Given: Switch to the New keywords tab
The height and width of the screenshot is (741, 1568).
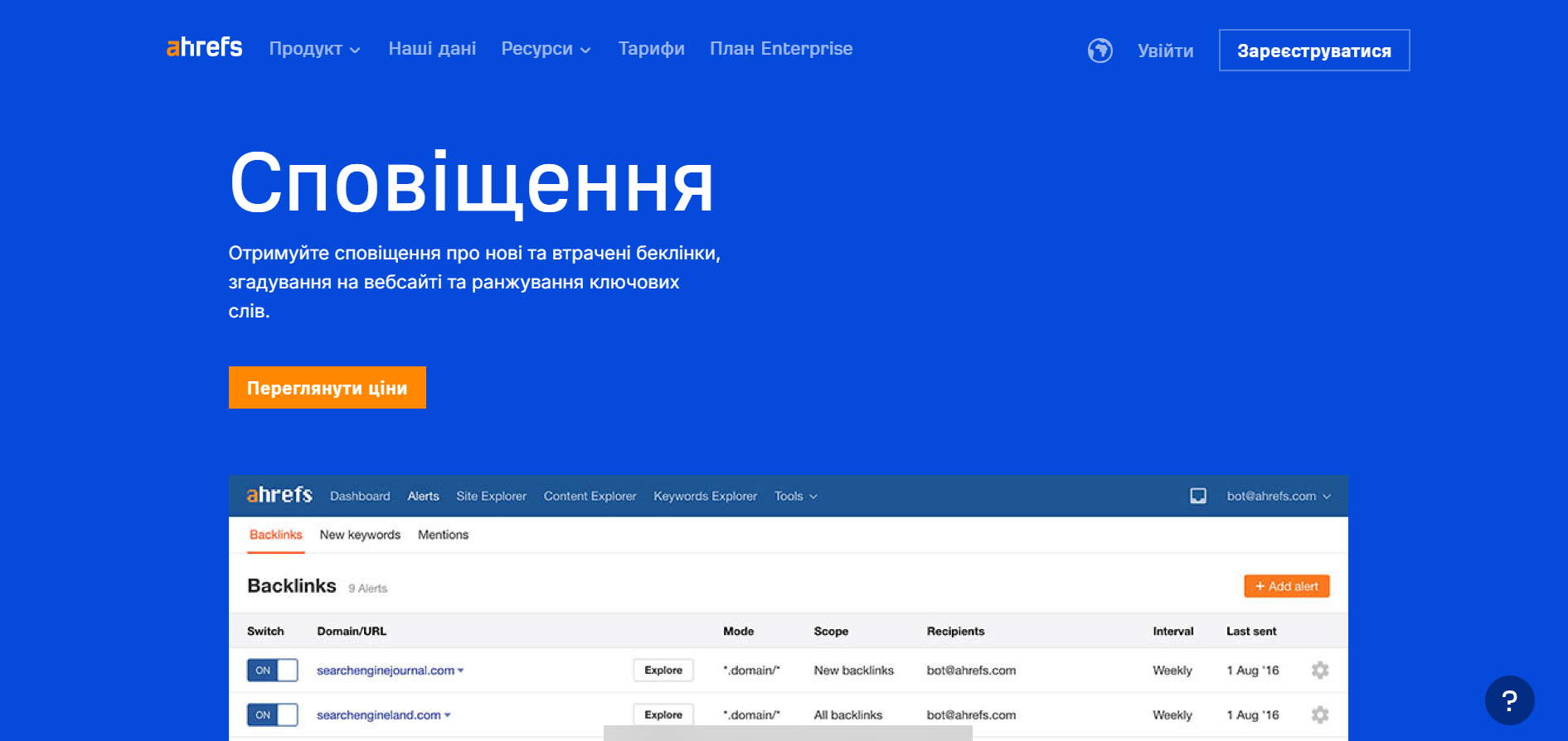Looking at the screenshot, I should pyautogui.click(x=360, y=535).
